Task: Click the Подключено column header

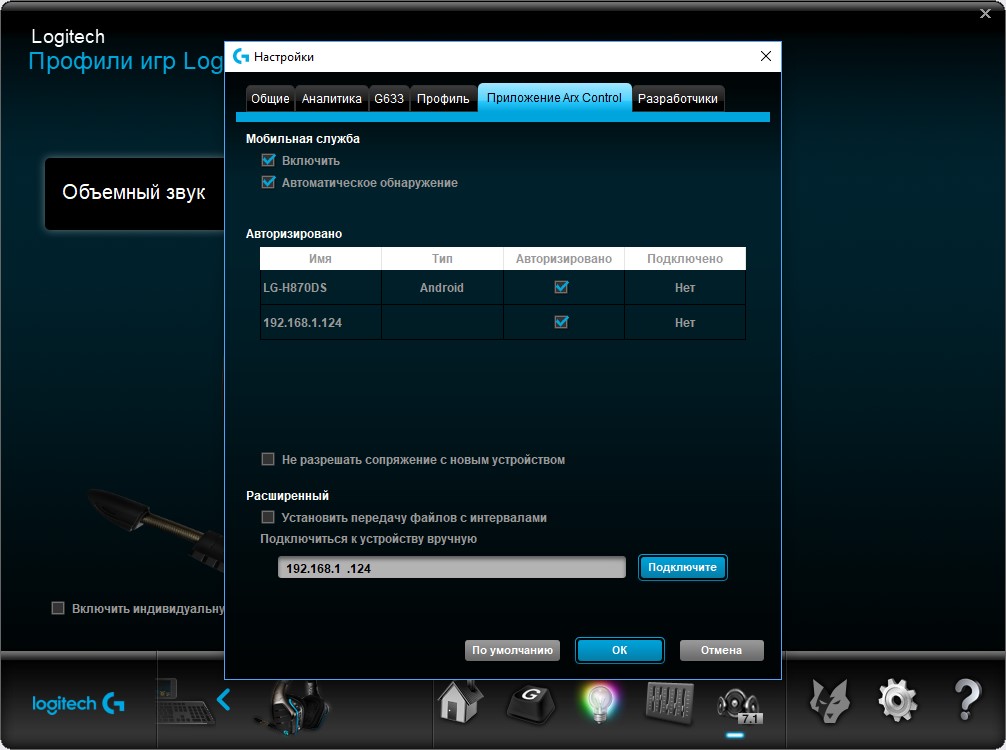Action: (x=685, y=259)
